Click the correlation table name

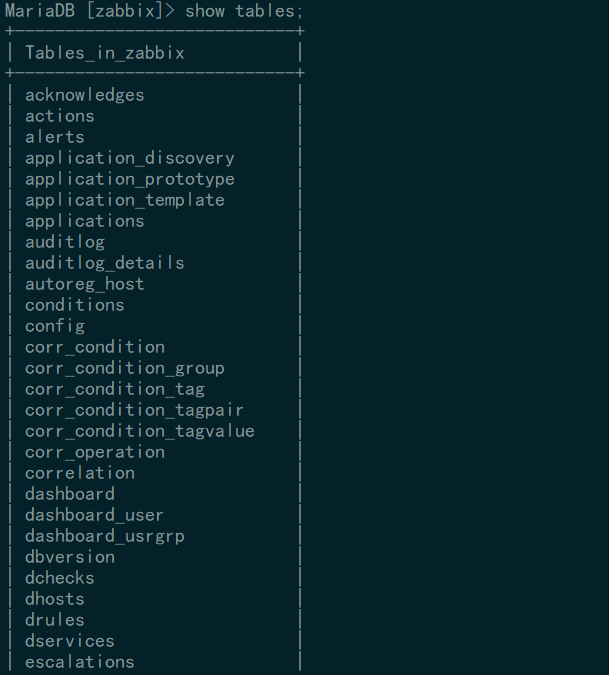click(80, 473)
